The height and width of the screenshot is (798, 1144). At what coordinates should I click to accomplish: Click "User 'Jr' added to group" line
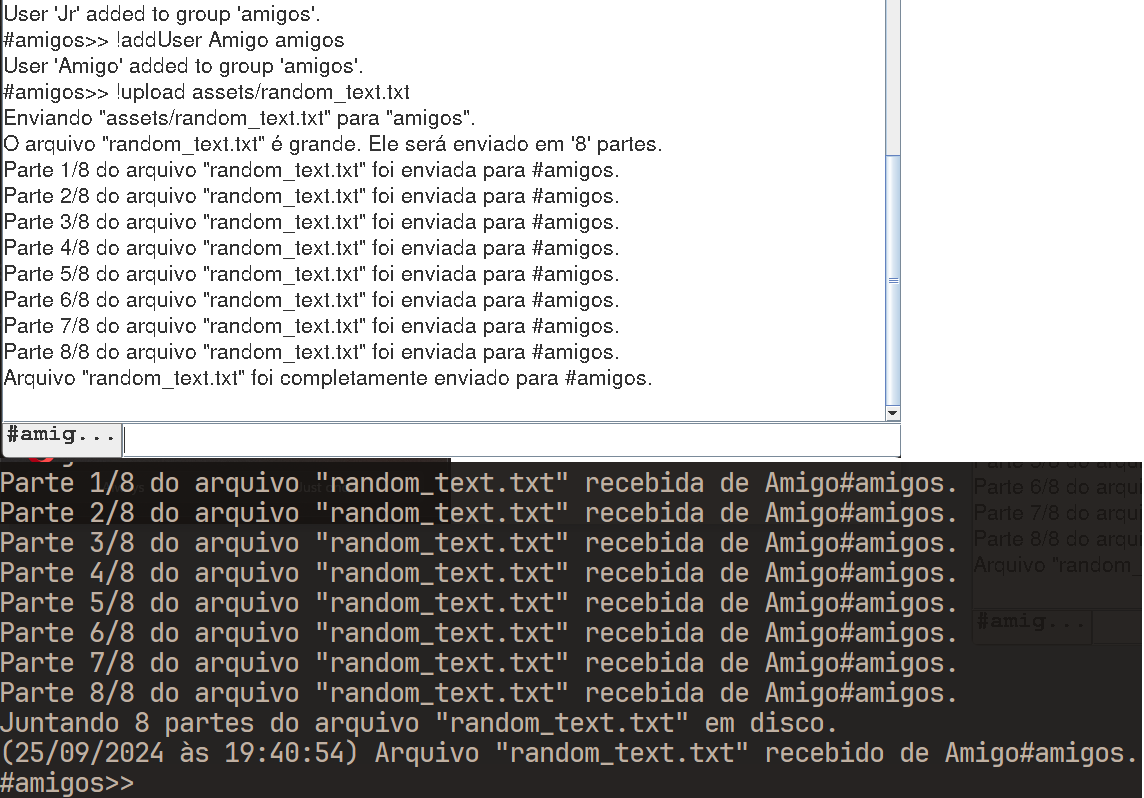pos(161,14)
